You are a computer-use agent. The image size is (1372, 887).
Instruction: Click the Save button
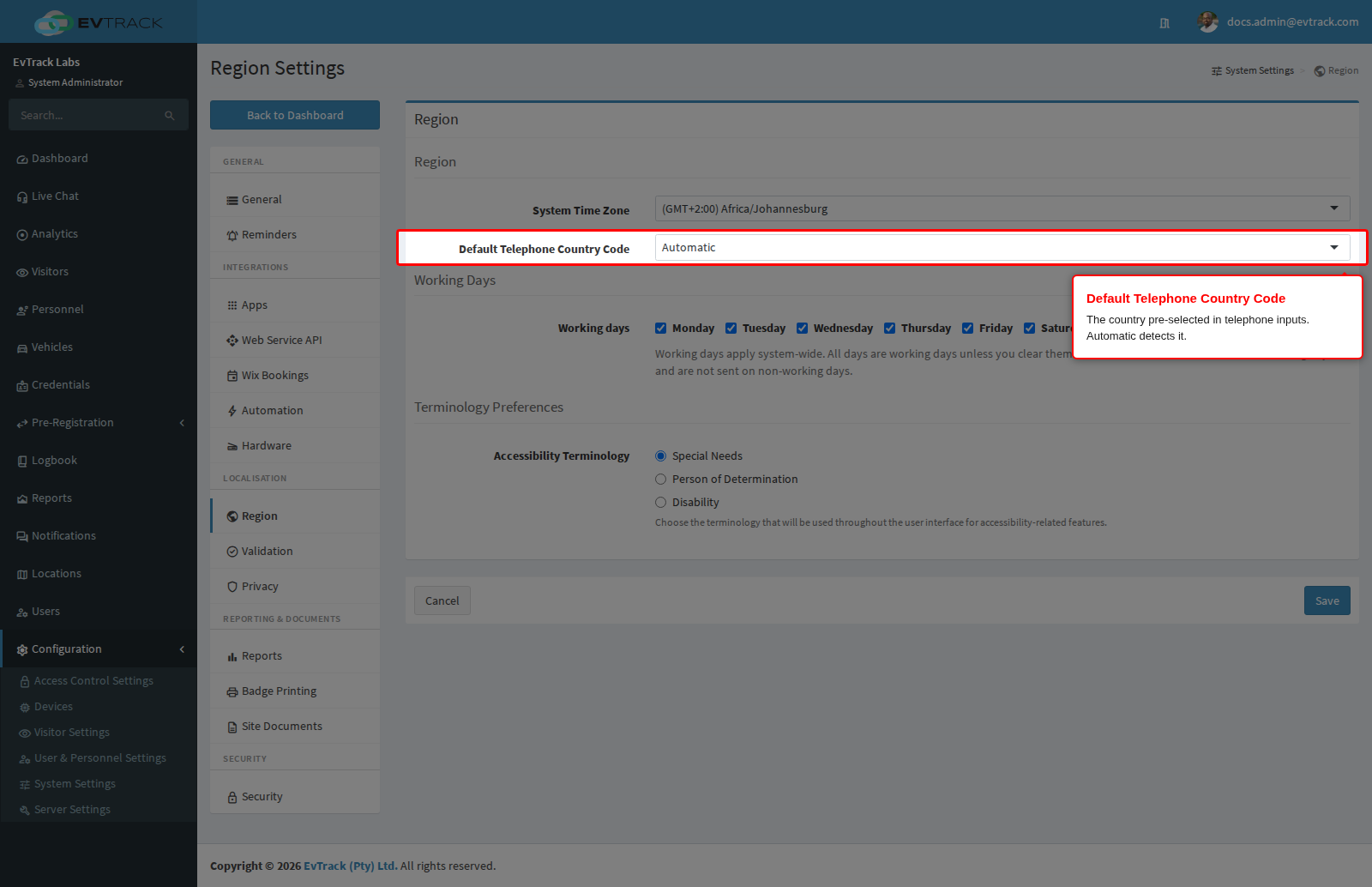click(x=1327, y=600)
